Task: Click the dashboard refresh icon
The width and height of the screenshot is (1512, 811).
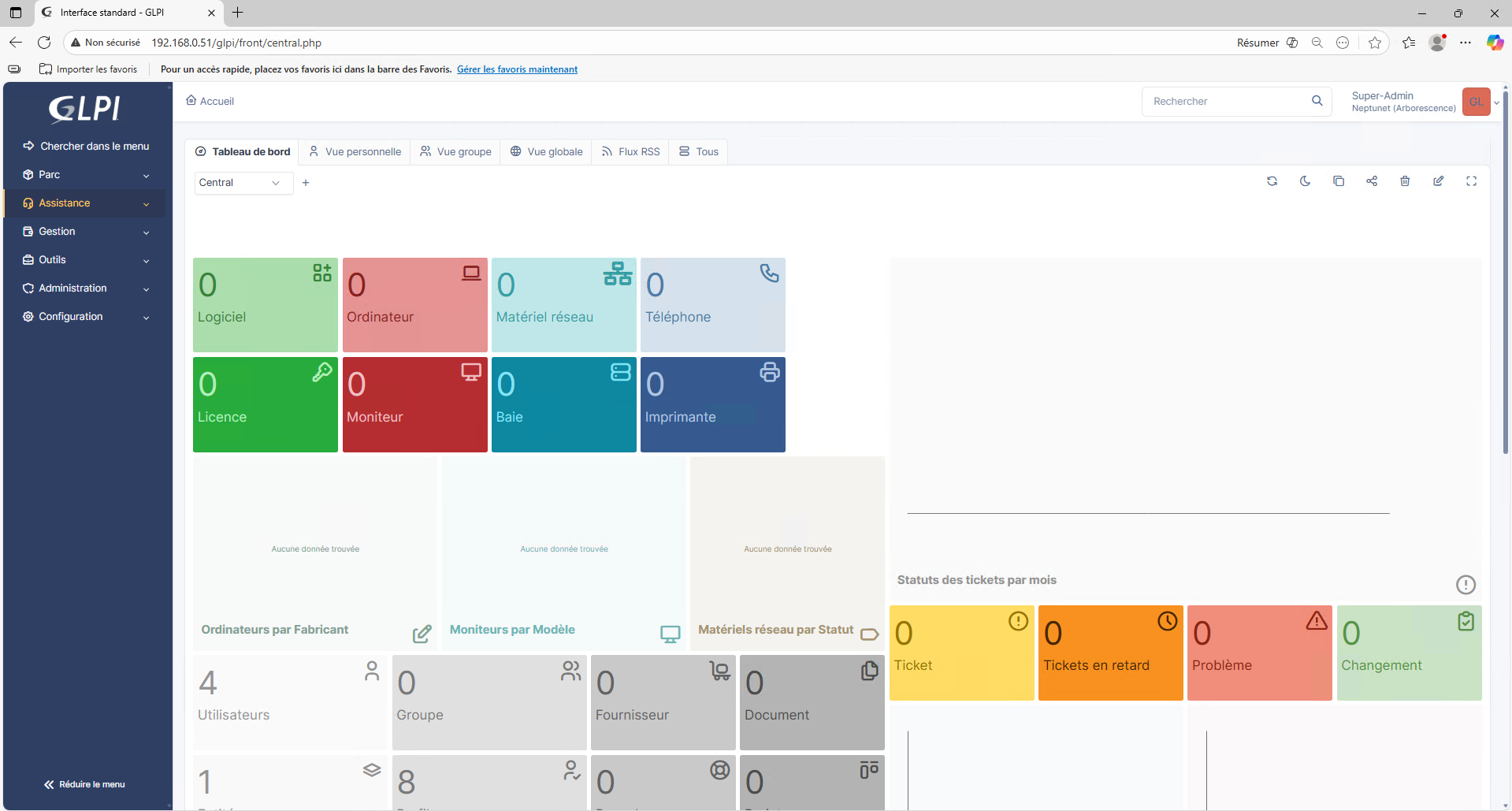Action: [x=1272, y=181]
